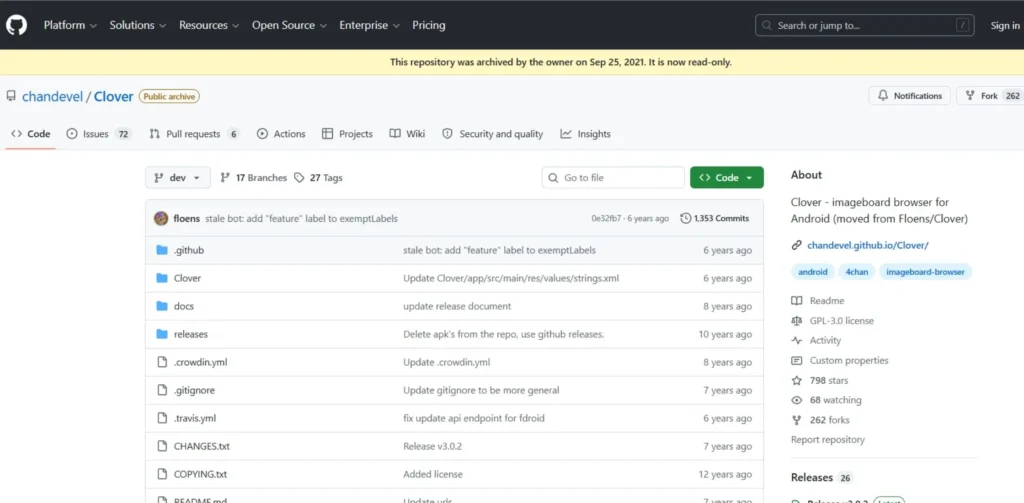This screenshot has width=1024, height=503.
Task: Open the Clover repository name link
Action: pyautogui.click(x=114, y=97)
